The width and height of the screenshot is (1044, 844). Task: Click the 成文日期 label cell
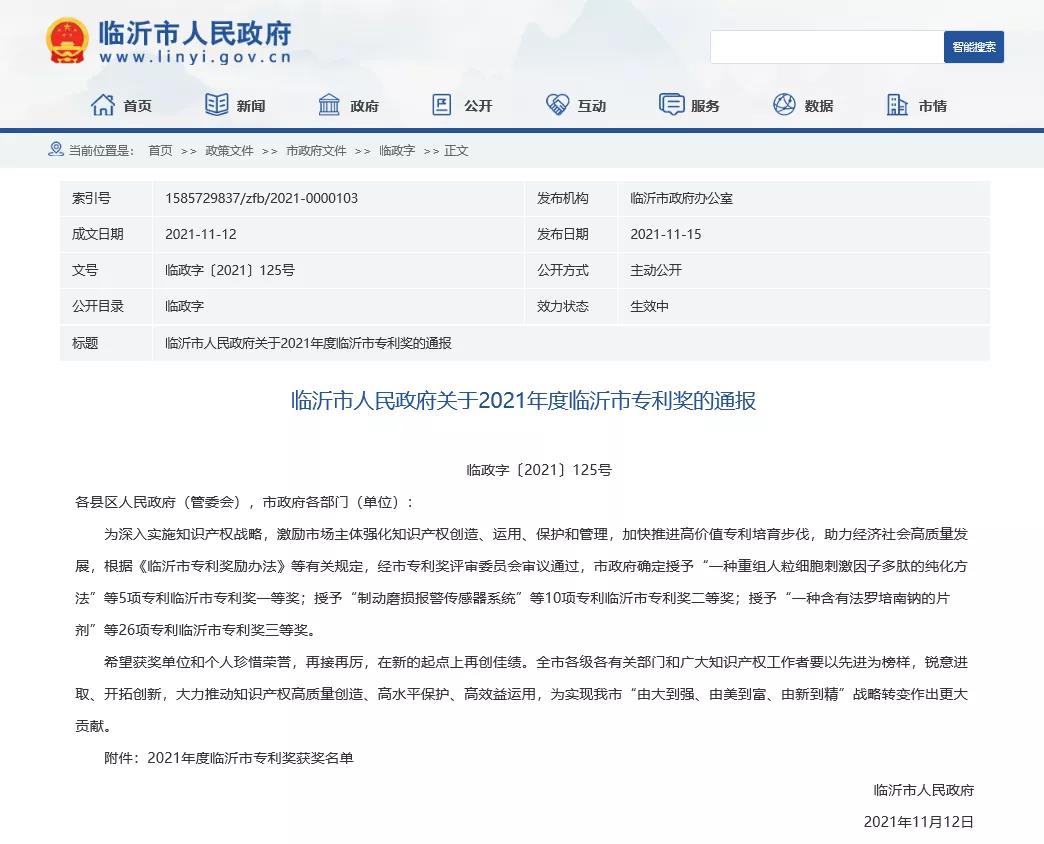[x=106, y=234]
